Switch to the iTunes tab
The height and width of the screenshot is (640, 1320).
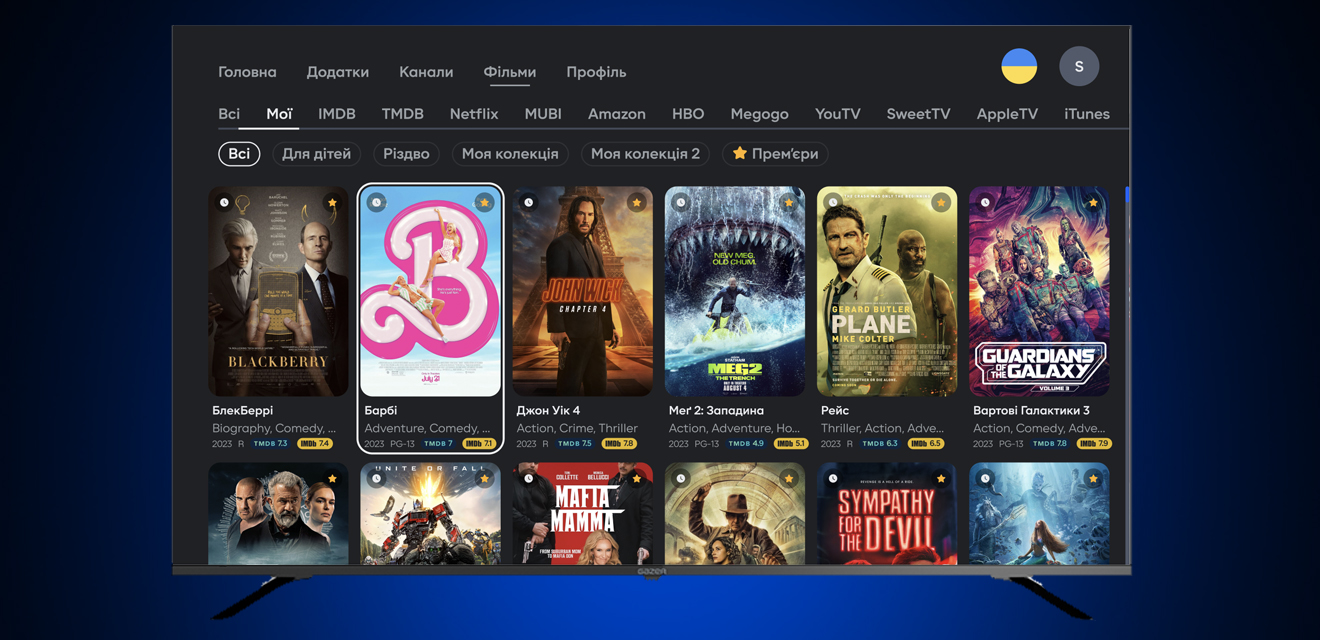point(1087,114)
